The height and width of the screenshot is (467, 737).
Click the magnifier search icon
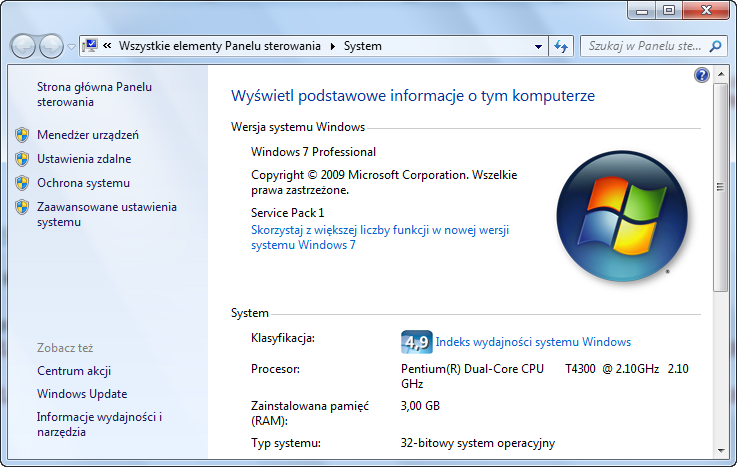pyautogui.click(x=716, y=46)
